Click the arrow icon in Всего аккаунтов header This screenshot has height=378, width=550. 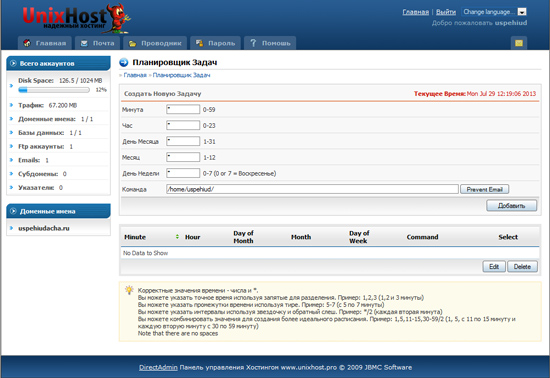pos(13,63)
